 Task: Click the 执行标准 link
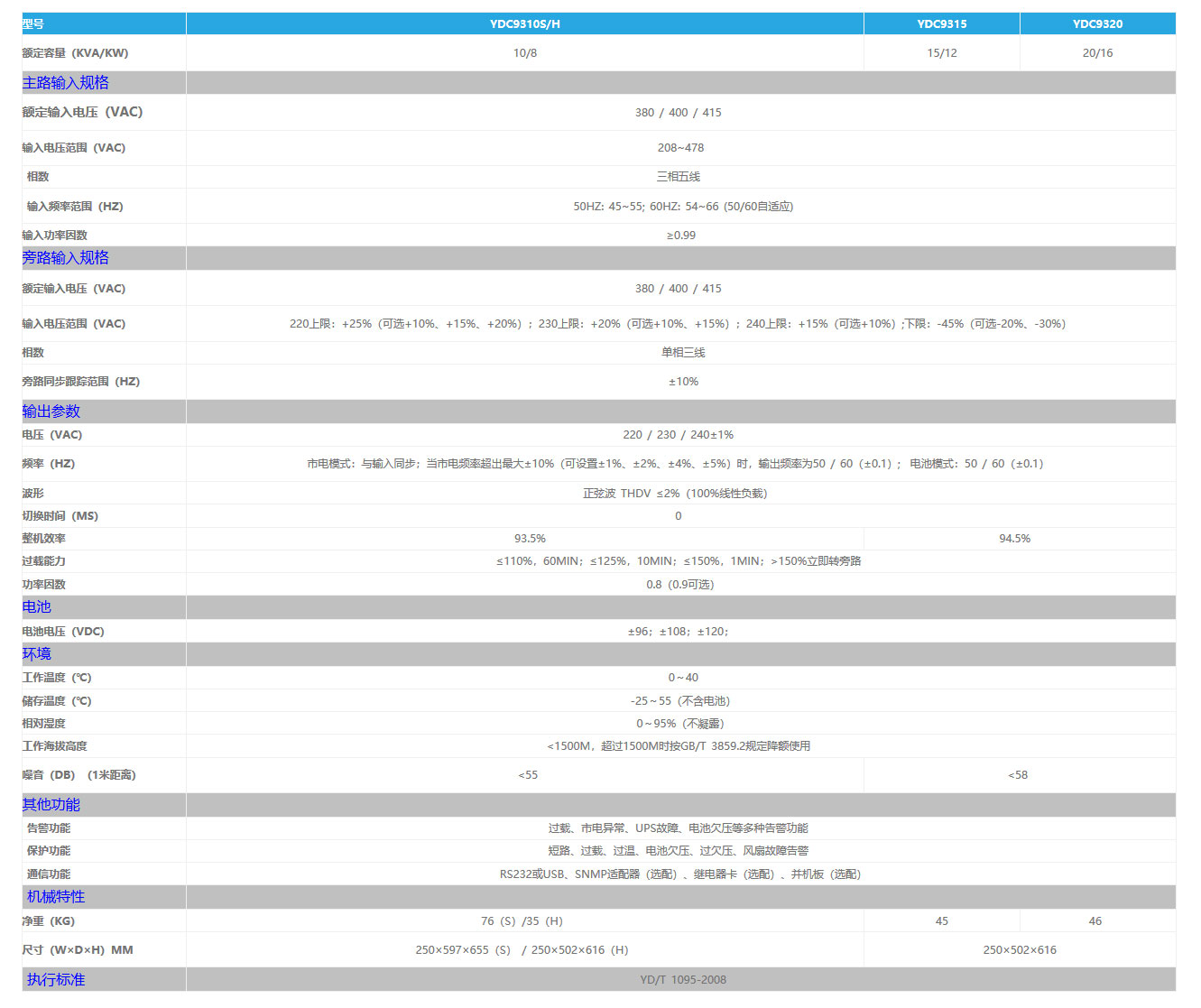click(56, 980)
